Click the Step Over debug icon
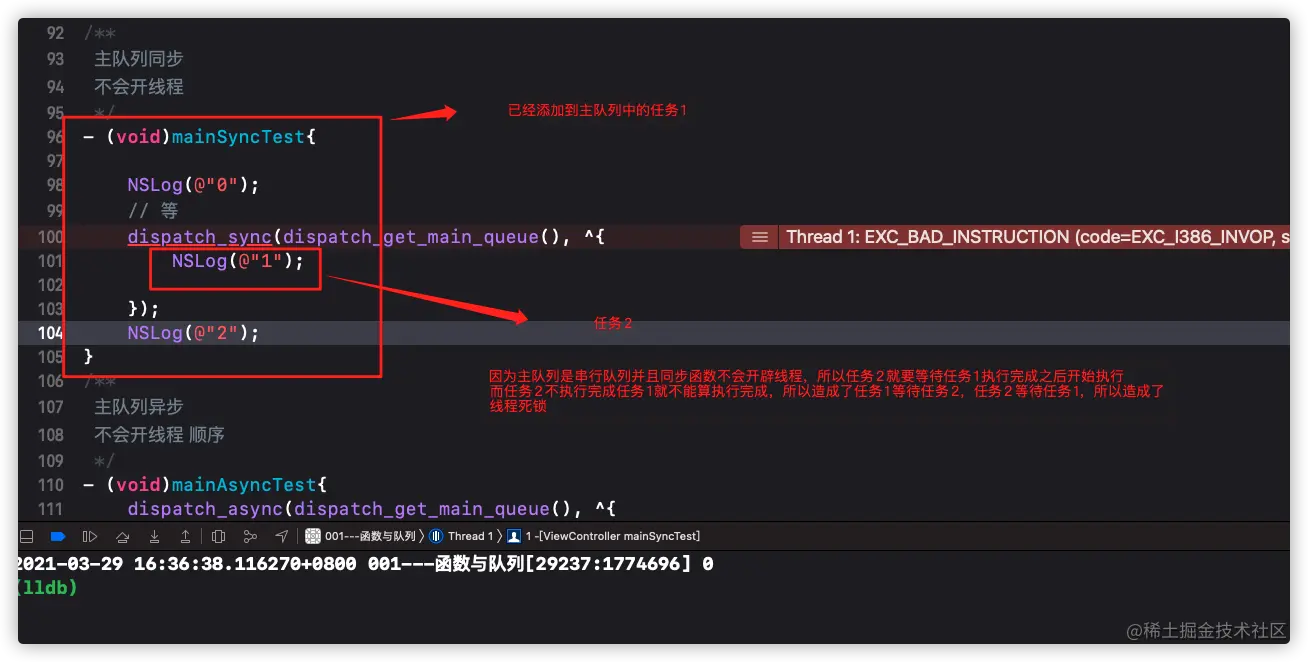 (122, 536)
